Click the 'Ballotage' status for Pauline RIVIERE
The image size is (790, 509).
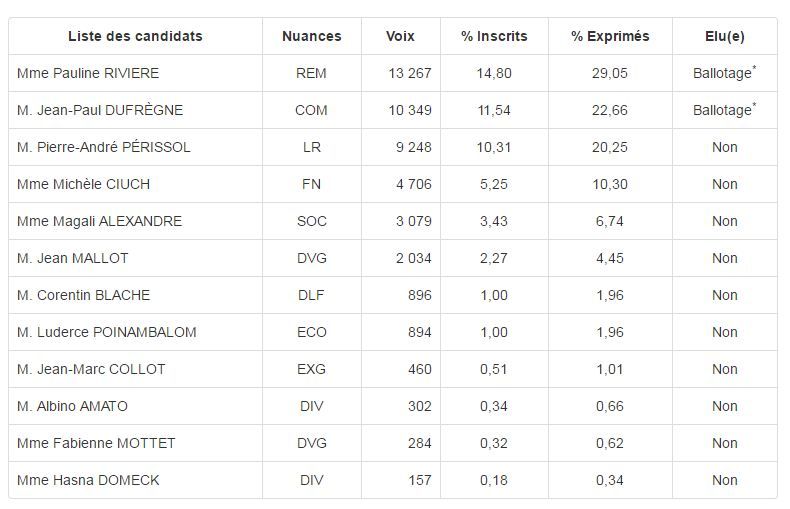721,74
